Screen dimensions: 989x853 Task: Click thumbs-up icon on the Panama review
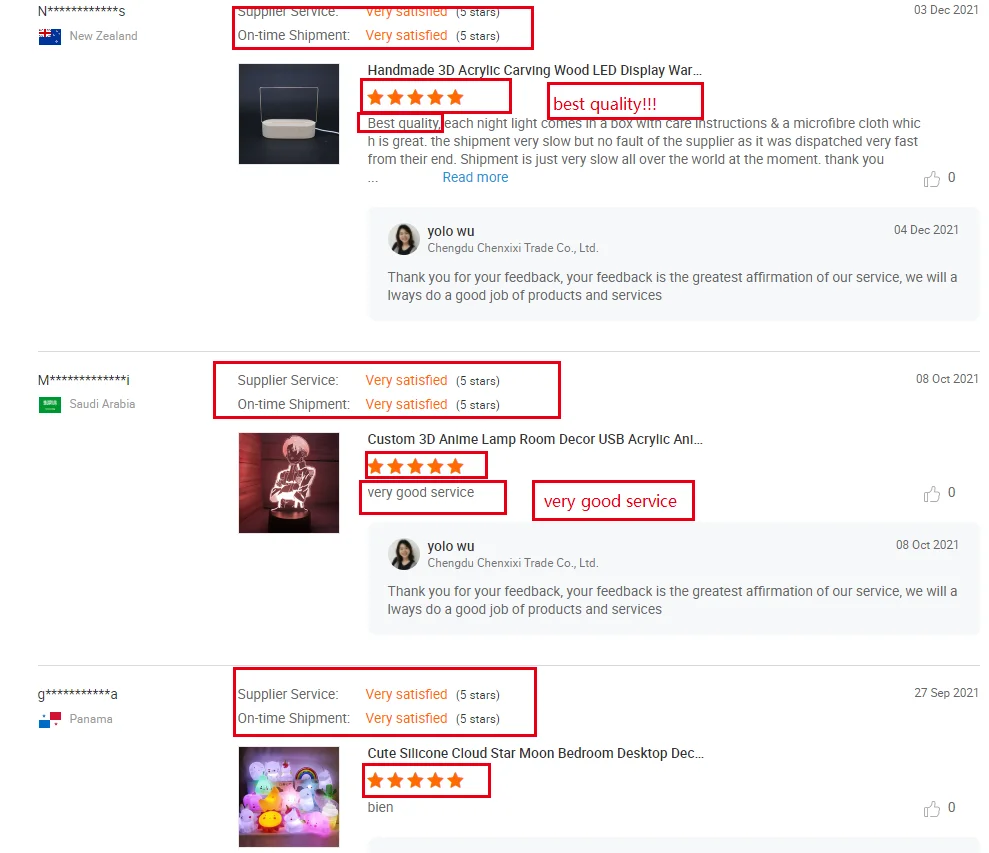[x=932, y=809]
